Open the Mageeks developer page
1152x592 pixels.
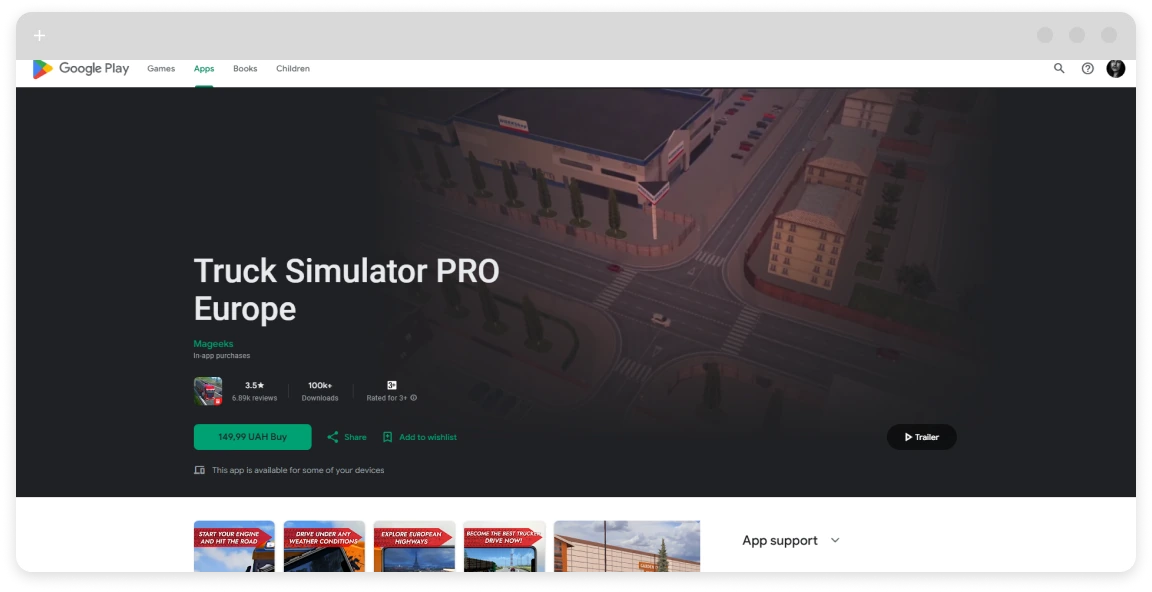(213, 344)
